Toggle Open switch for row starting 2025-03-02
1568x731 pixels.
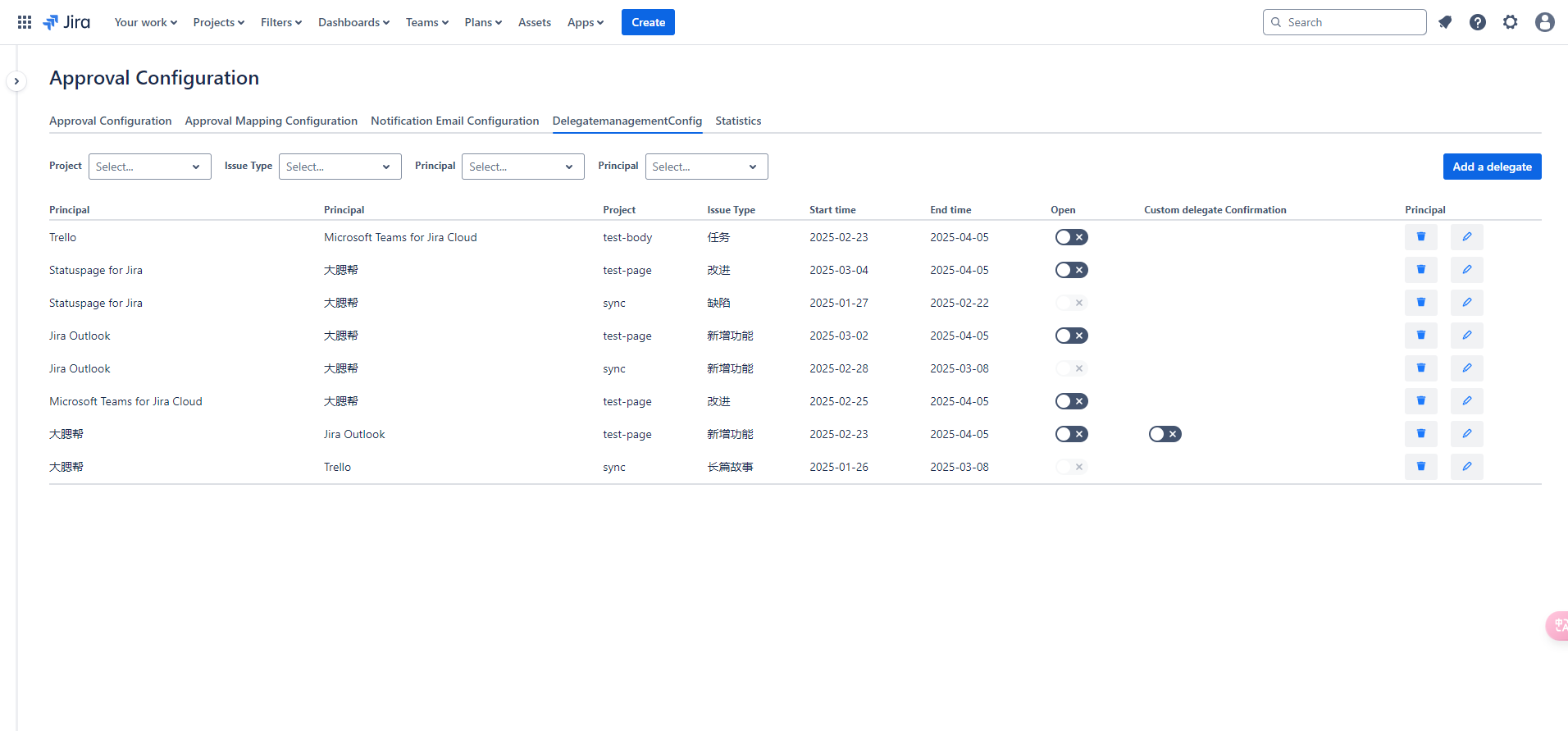(x=1072, y=336)
